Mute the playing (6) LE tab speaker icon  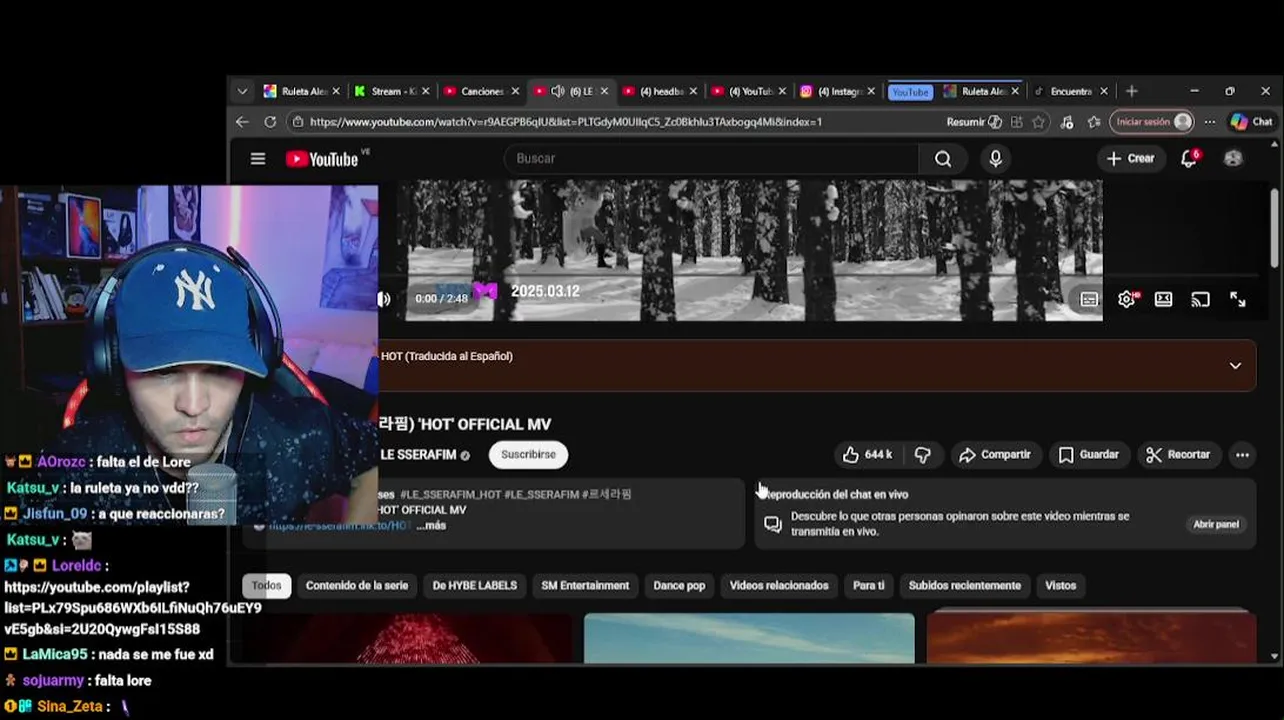pos(558,91)
